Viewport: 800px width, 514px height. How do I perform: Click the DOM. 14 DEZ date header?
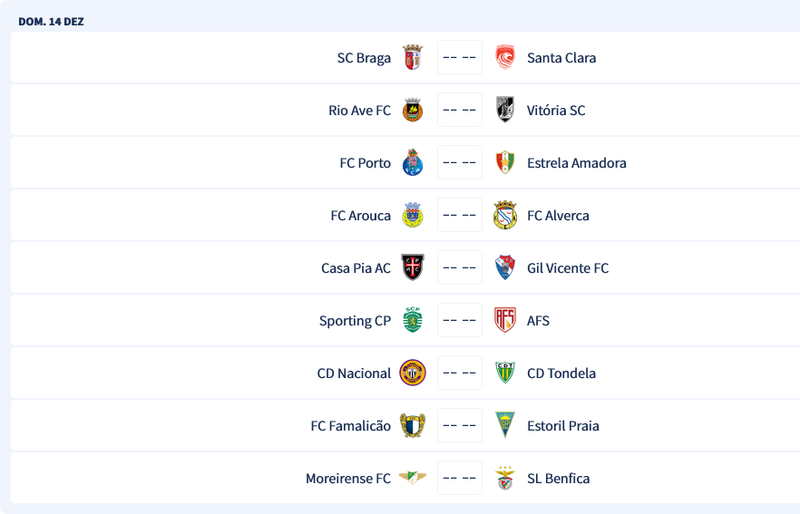click(51, 21)
